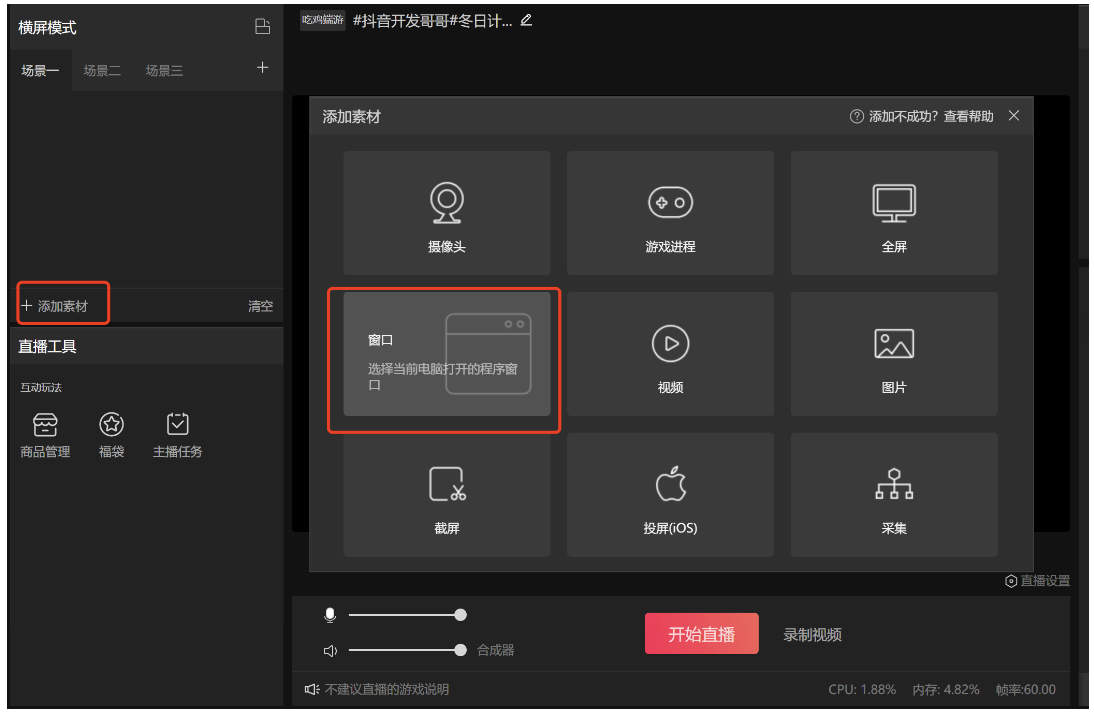Edit the stream title with pencil icon
Screen dimensions: 1094x715
pyautogui.click(x=527, y=20)
